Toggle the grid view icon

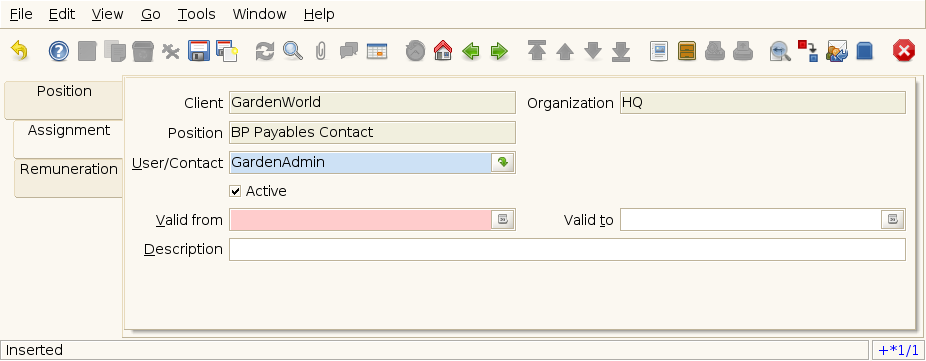377,51
